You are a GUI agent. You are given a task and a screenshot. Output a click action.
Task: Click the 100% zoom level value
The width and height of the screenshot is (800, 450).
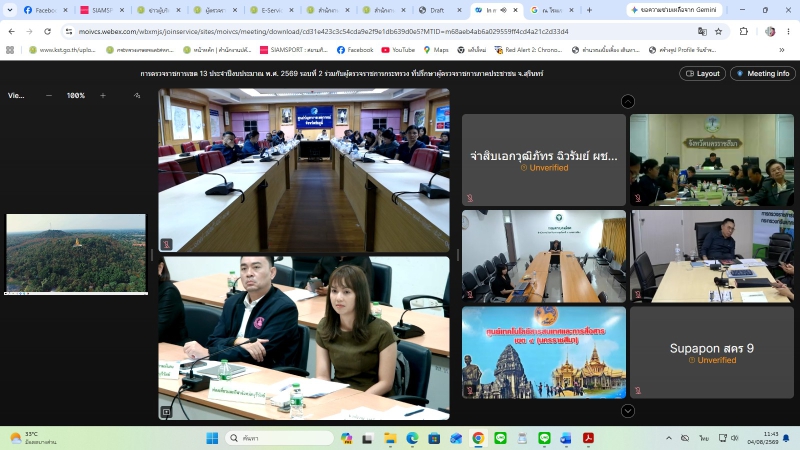(x=76, y=95)
